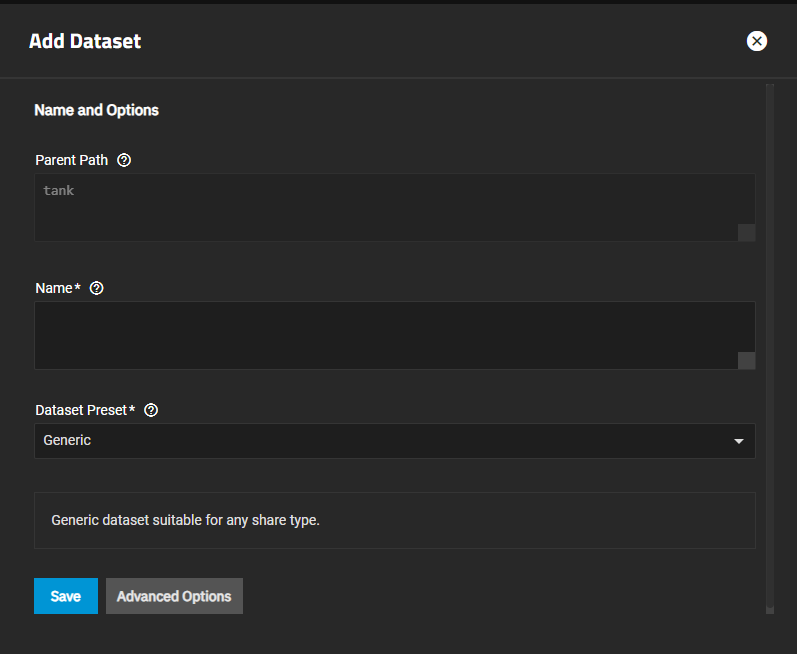
Task: Click the Parent Path label
Action: coord(71,160)
